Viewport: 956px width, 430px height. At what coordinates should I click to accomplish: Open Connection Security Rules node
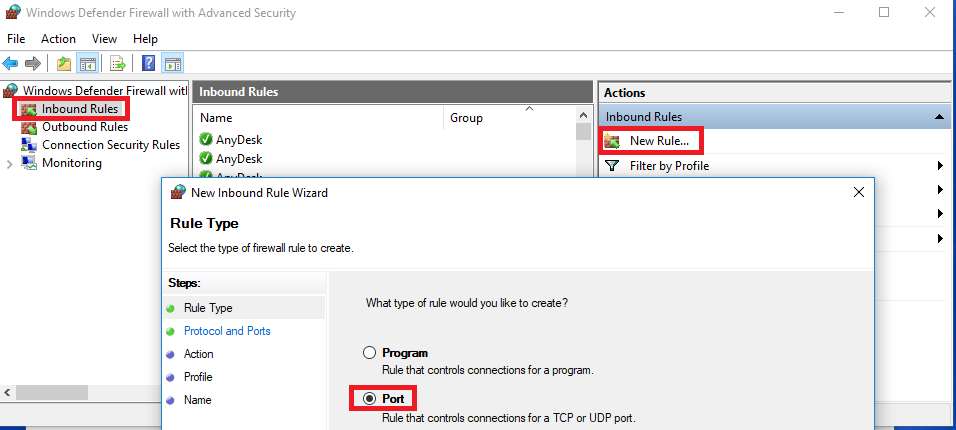(110, 145)
